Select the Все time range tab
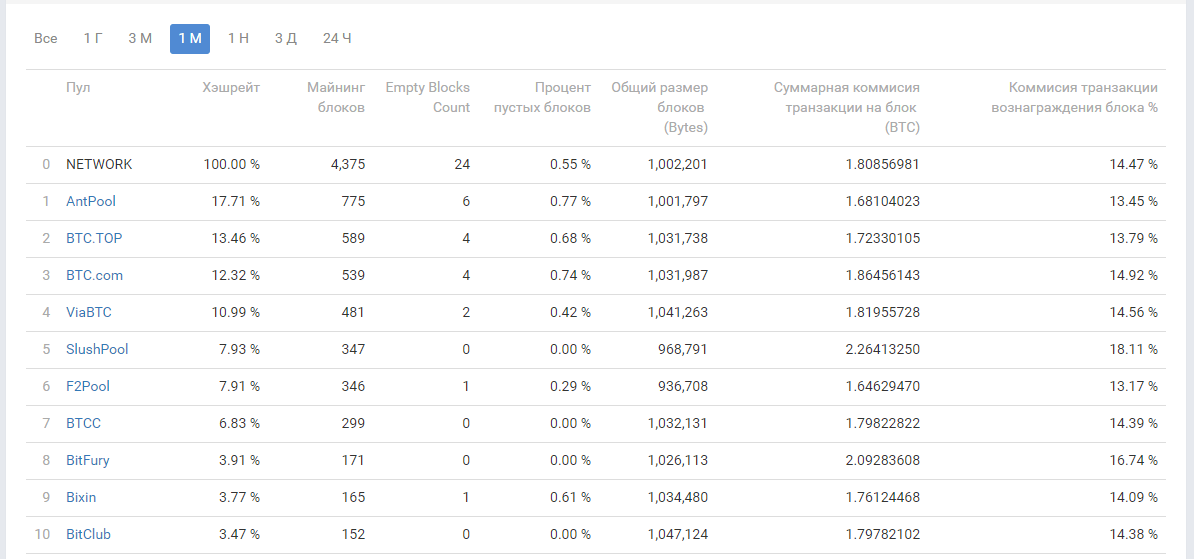Image resolution: width=1194 pixels, height=559 pixels. [x=46, y=39]
